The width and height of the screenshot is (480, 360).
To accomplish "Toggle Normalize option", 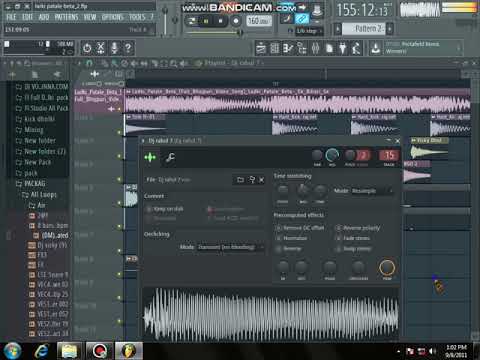I will tap(292, 238).
